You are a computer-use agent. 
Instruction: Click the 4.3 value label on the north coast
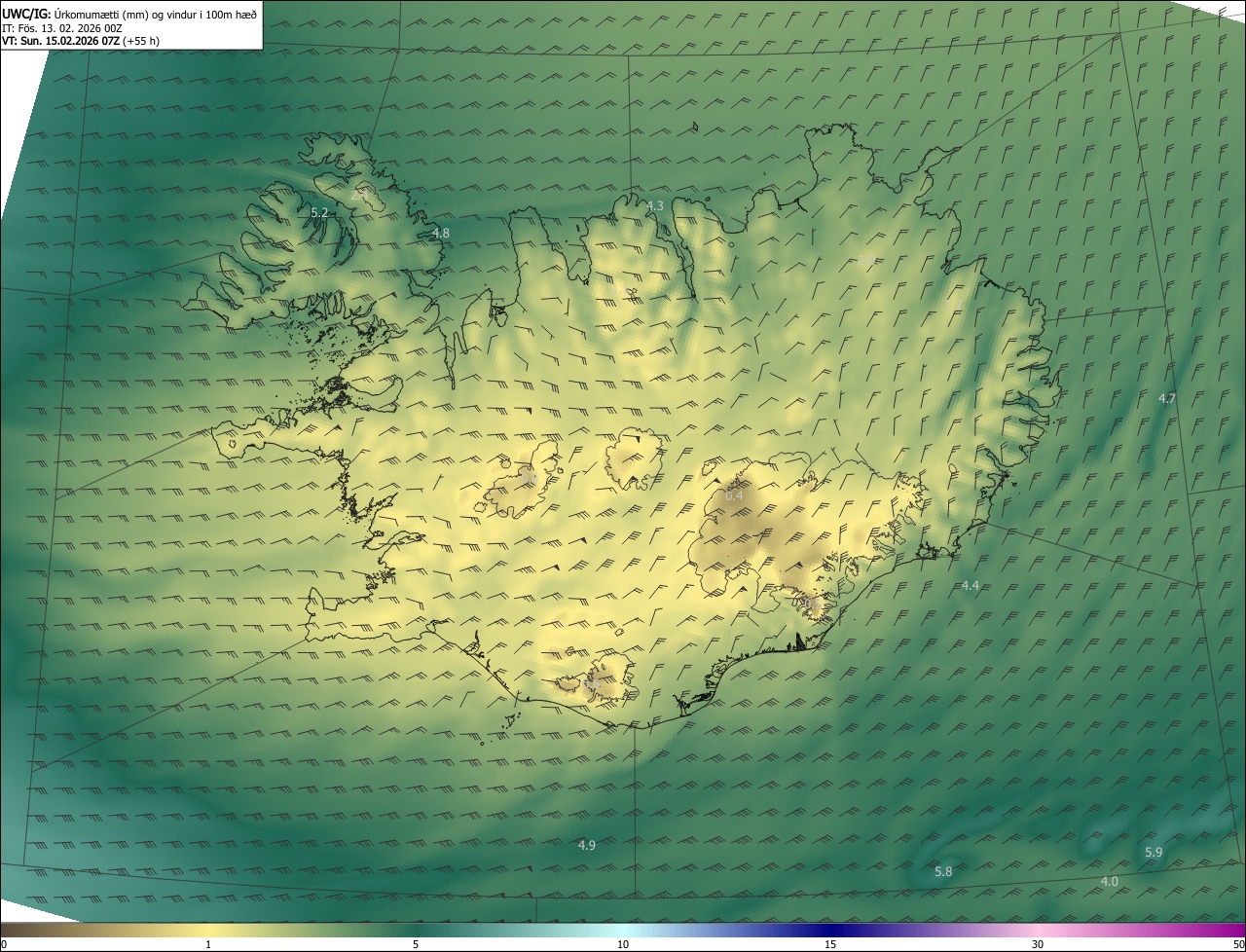(655, 205)
